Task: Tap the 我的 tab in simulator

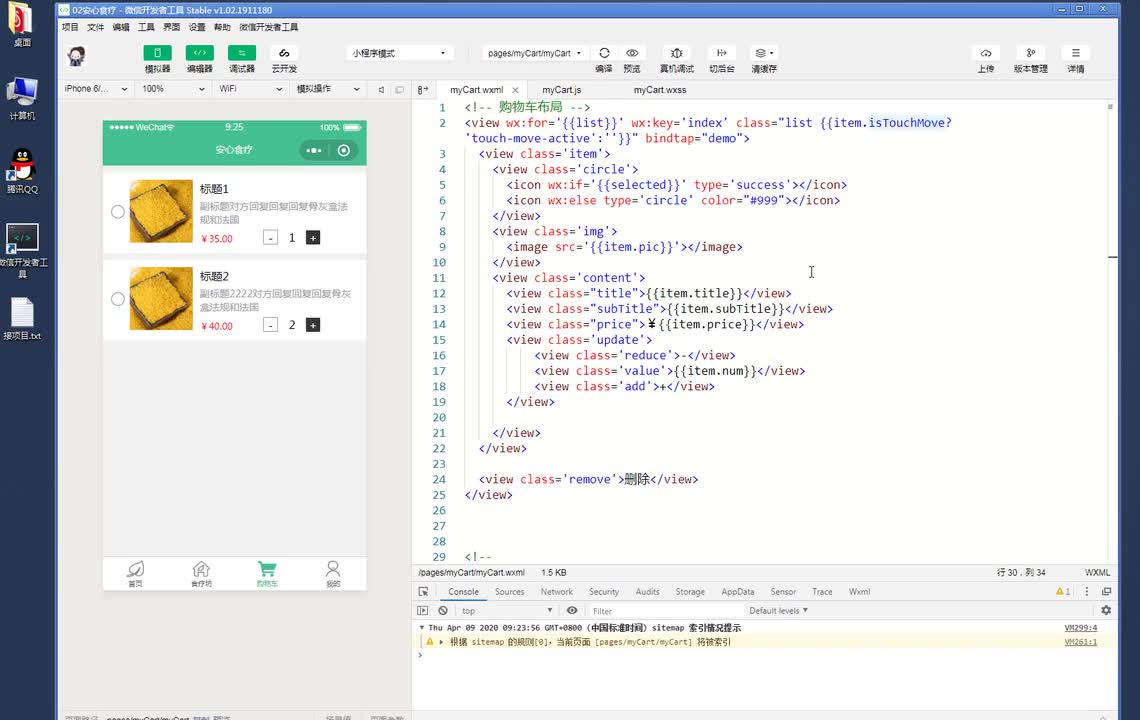Action: 333,573
